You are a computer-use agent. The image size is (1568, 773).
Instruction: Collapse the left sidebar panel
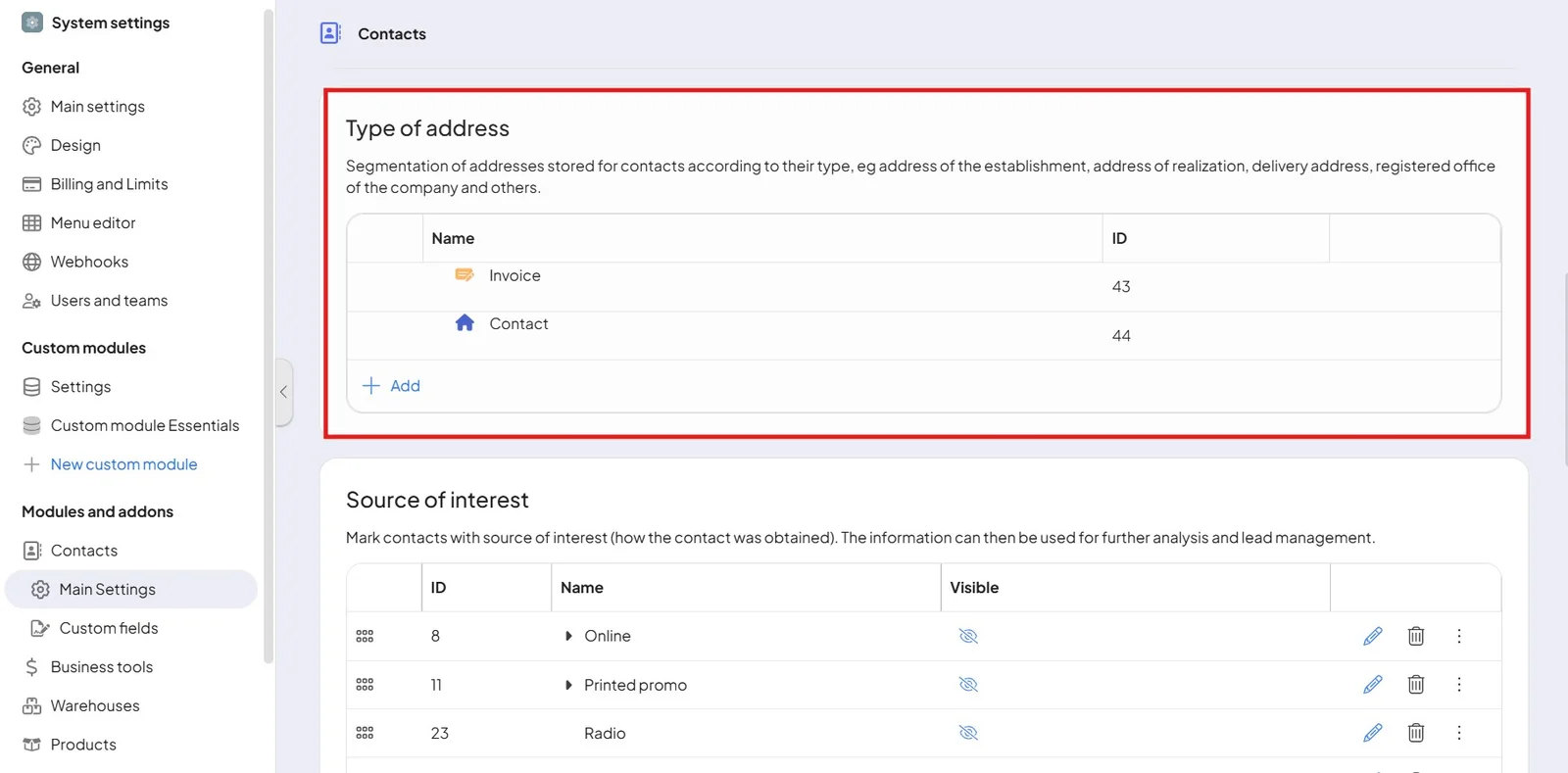click(283, 392)
